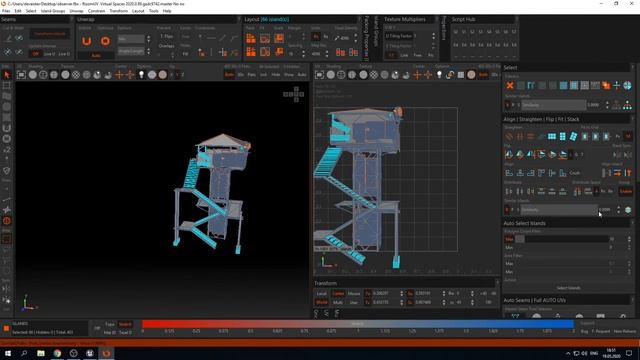This screenshot has height=360, width=640.
Task: Click the navigation cross icon in the 3D viewport
Action: point(294,94)
